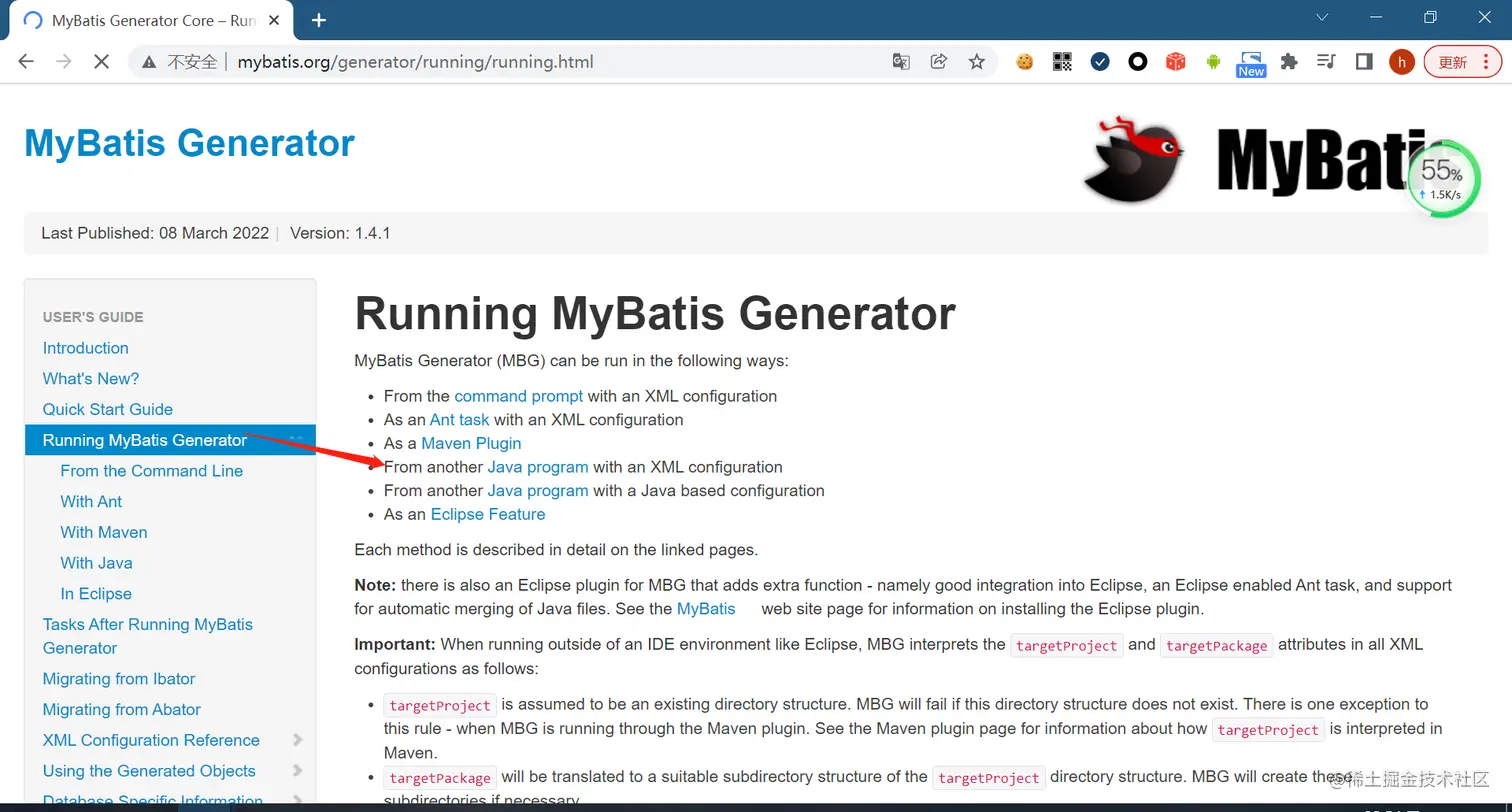Image resolution: width=1512 pixels, height=812 pixels.
Task: Click the extension icon labeled New
Action: [1251, 64]
